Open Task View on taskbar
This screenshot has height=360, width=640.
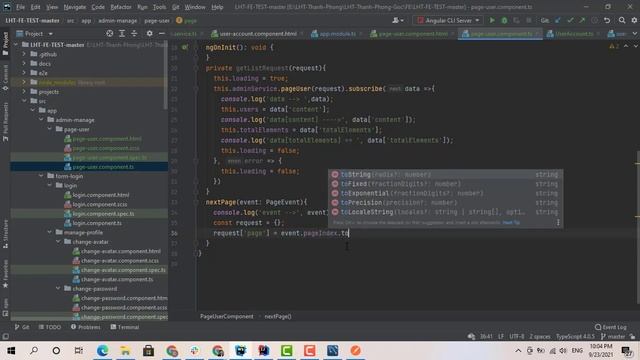pyautogui.click(x=79, y=351)
